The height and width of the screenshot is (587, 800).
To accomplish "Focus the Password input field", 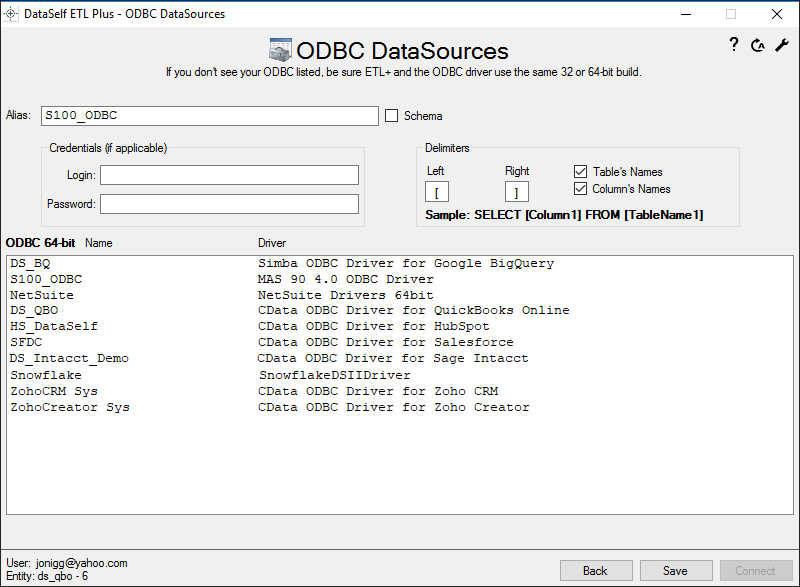I will pos(229,204).
